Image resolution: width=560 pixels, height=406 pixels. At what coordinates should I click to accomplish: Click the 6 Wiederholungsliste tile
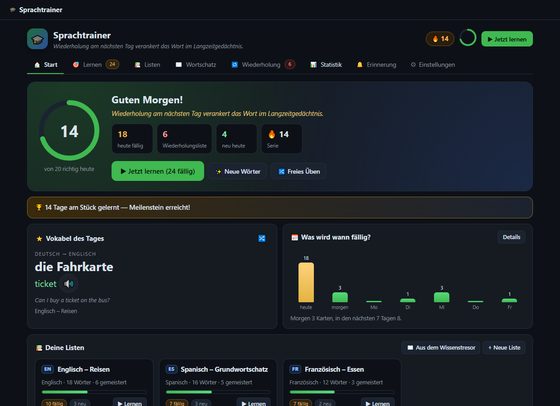click(x=184, y=139)
